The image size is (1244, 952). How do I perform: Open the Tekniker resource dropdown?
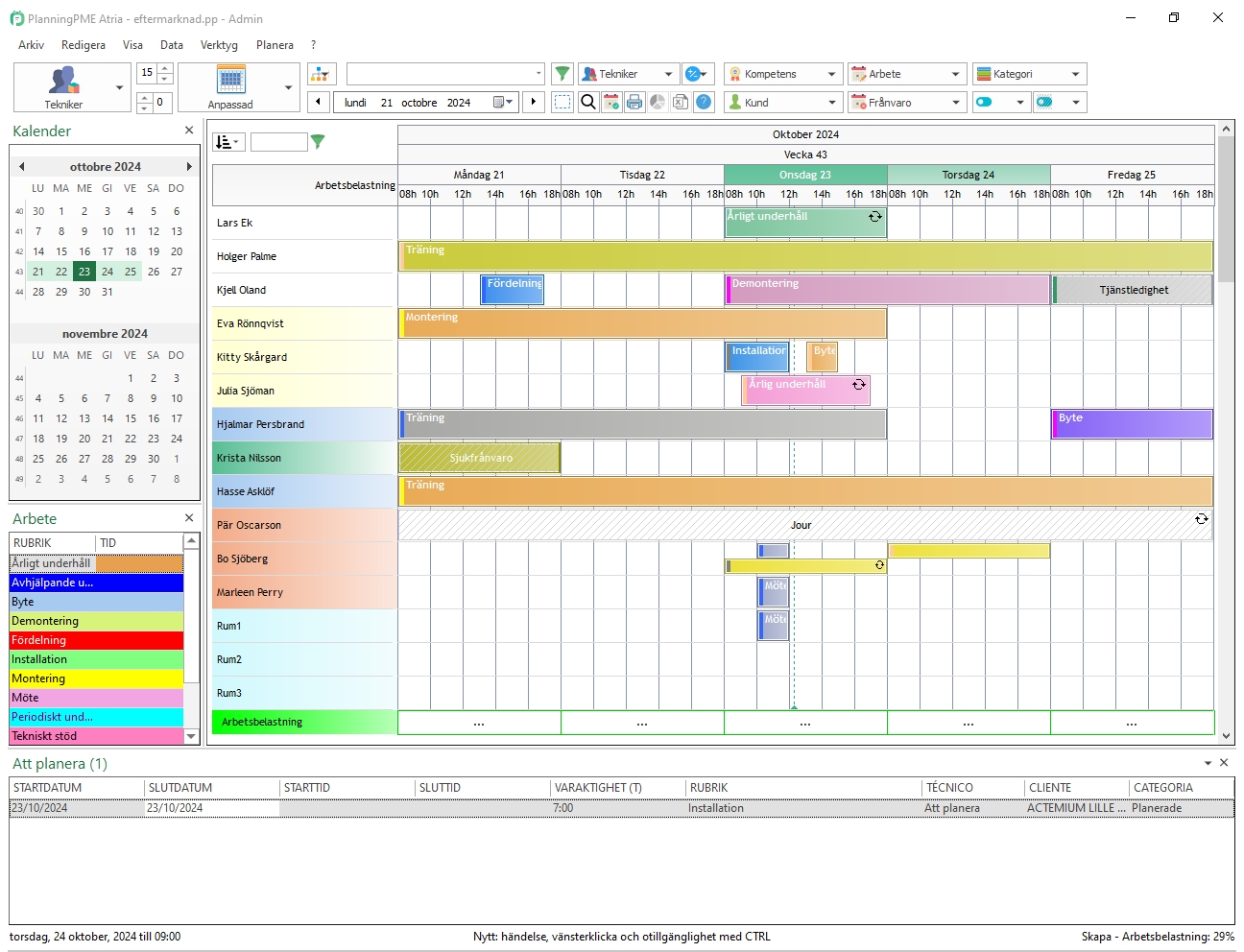(x=628, y=73)
